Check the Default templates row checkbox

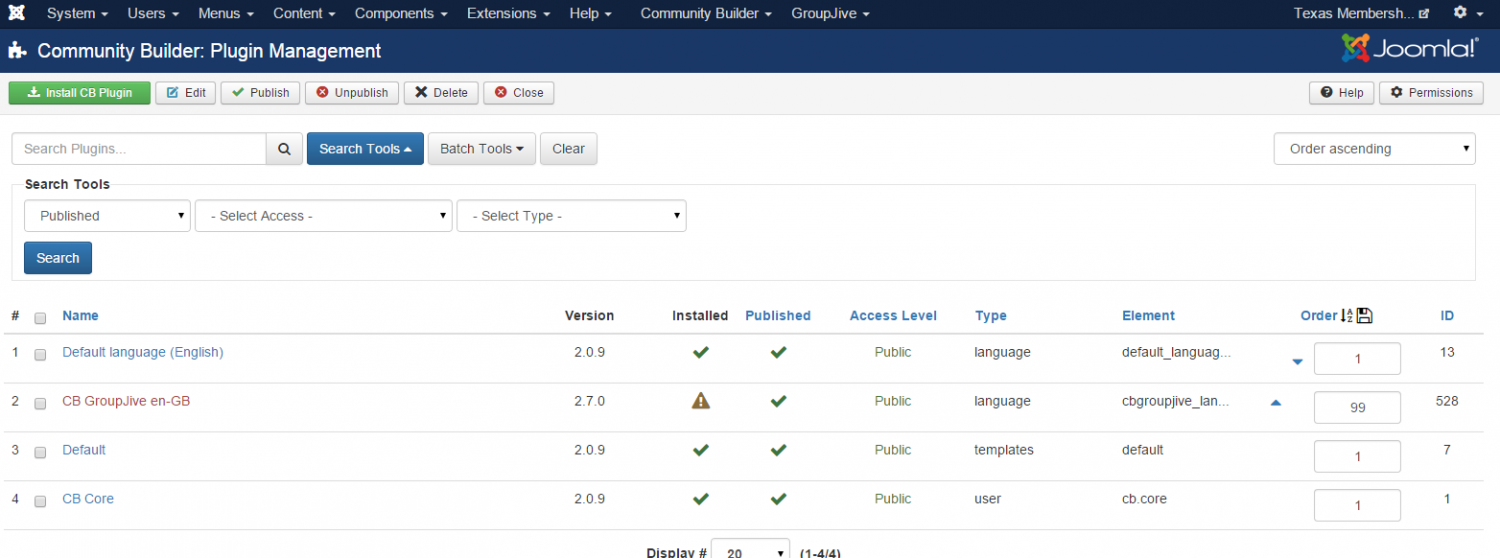[40, 452]
